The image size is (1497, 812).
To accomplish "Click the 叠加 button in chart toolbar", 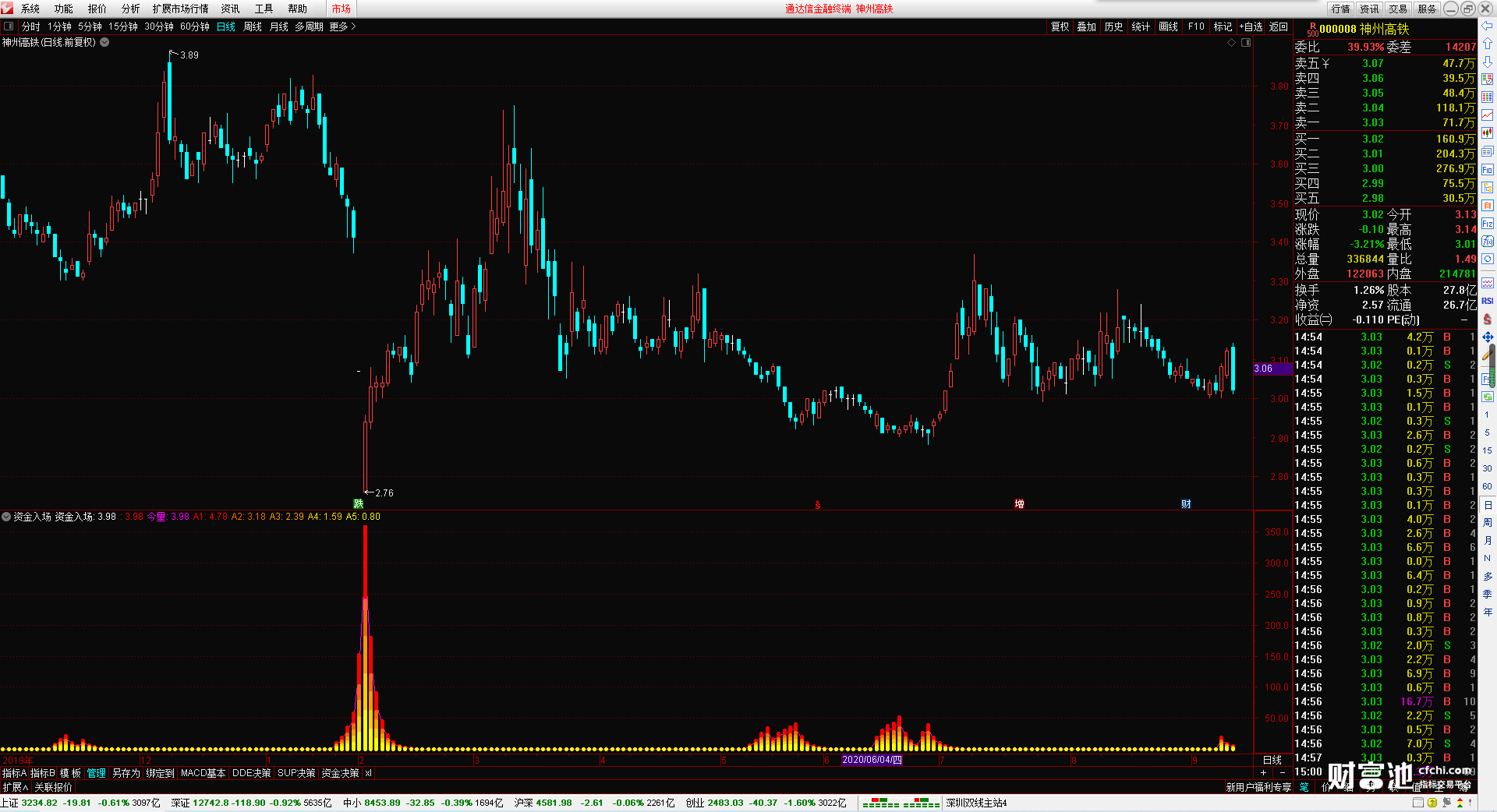I will pos(1086,26).
